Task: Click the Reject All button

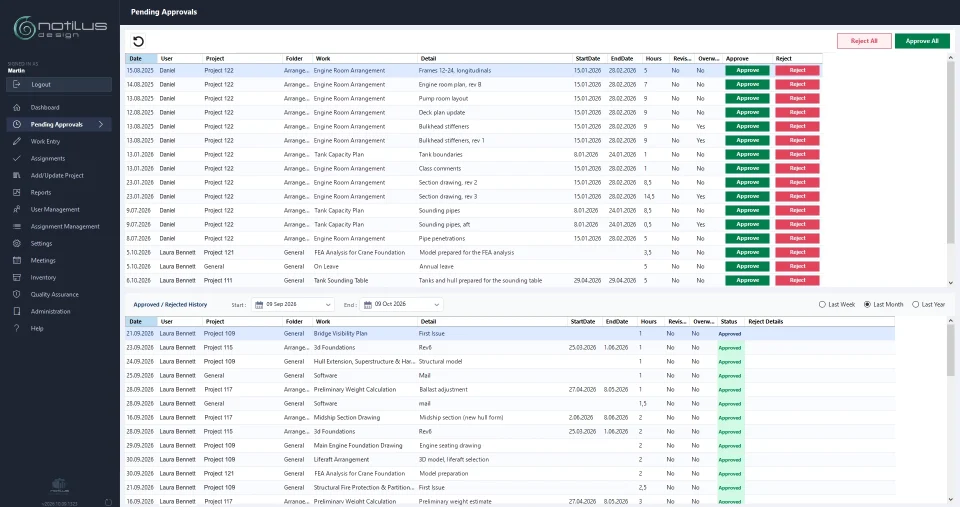Action: click(864, 41)
